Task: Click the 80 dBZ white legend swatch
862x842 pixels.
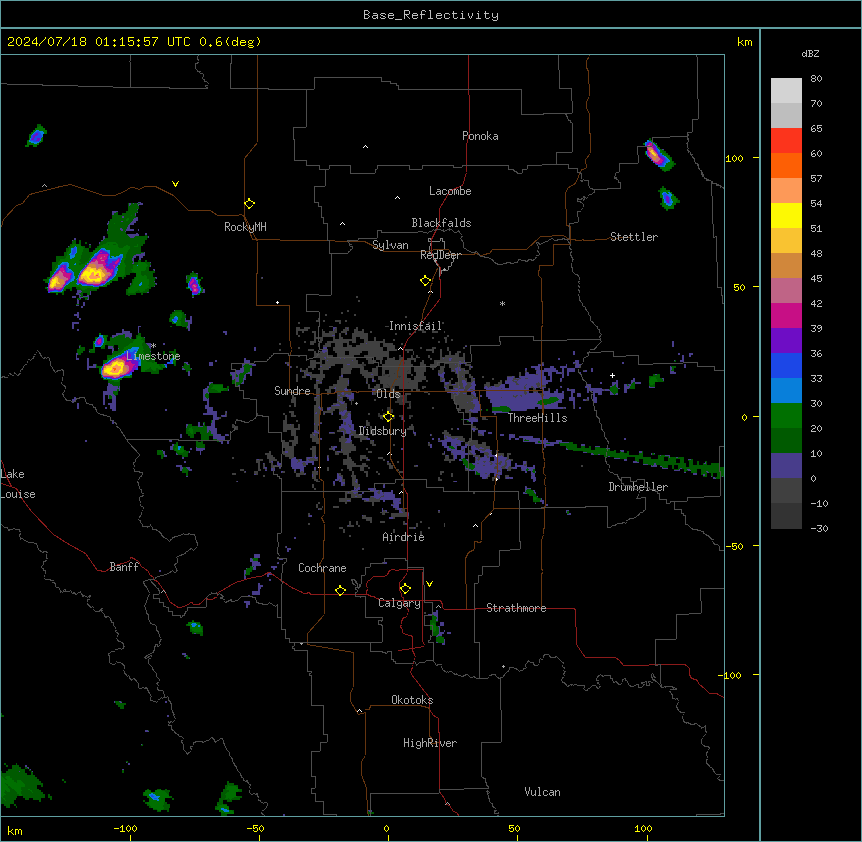Action: click(786, 91)
